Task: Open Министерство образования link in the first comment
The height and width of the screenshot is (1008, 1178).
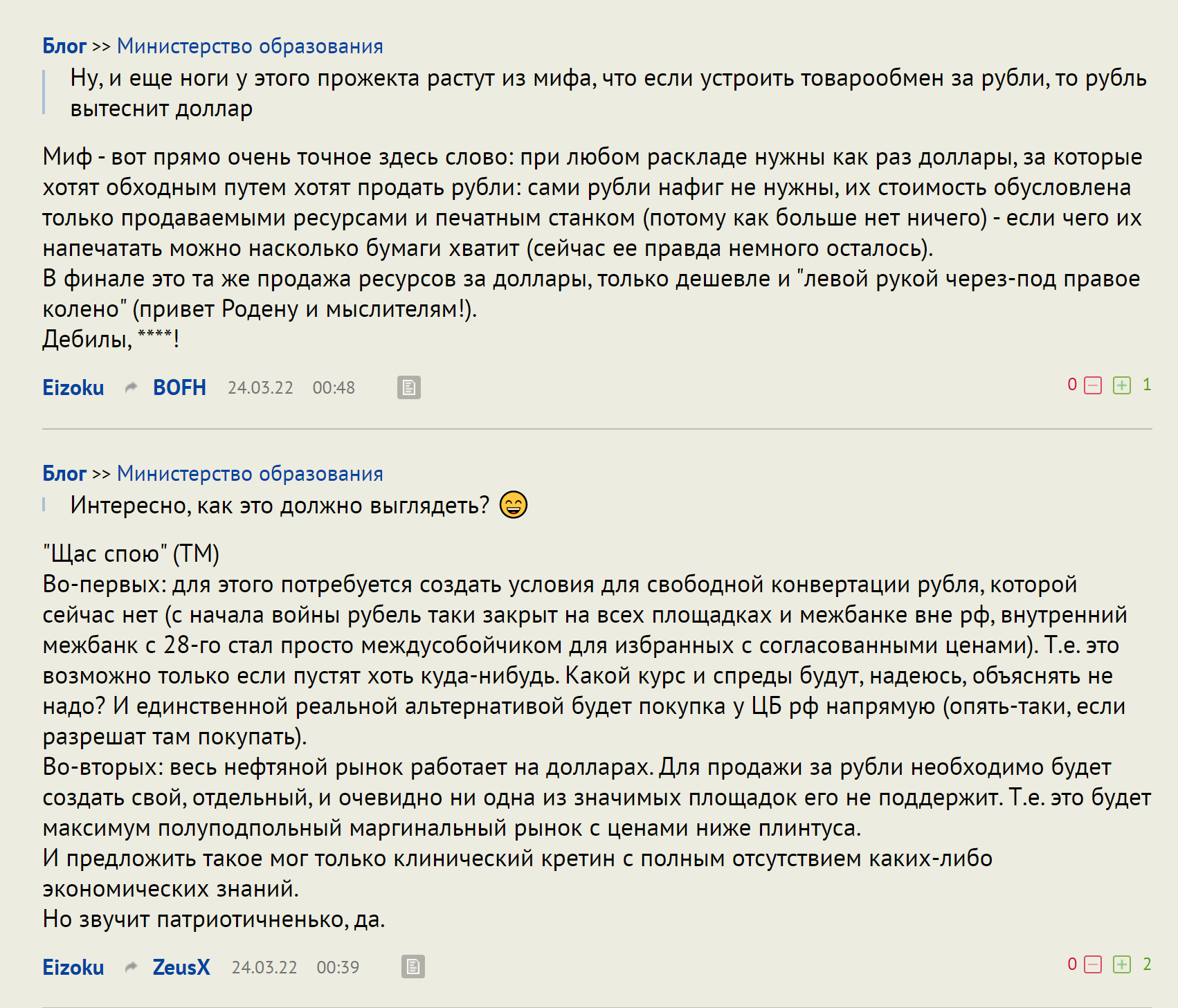Action: [250, 46]
